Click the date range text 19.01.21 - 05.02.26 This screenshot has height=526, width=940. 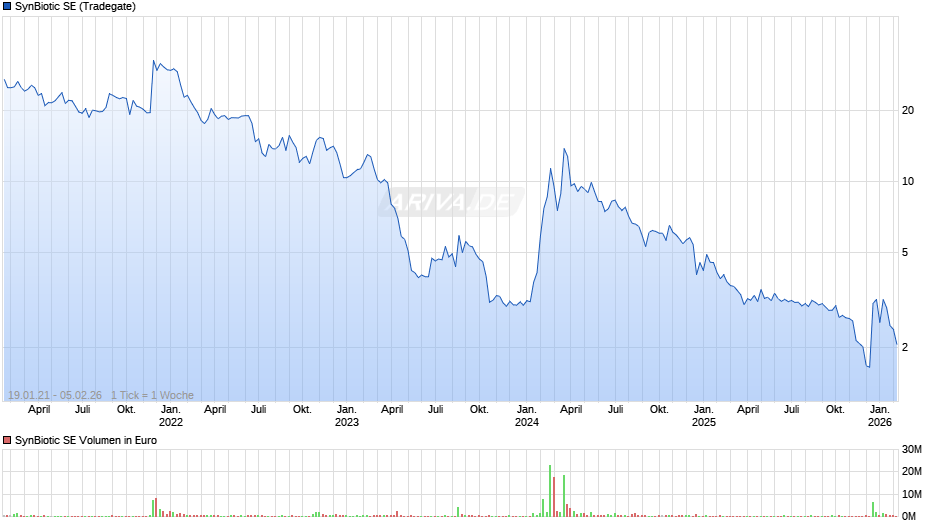tap(55, 395)
